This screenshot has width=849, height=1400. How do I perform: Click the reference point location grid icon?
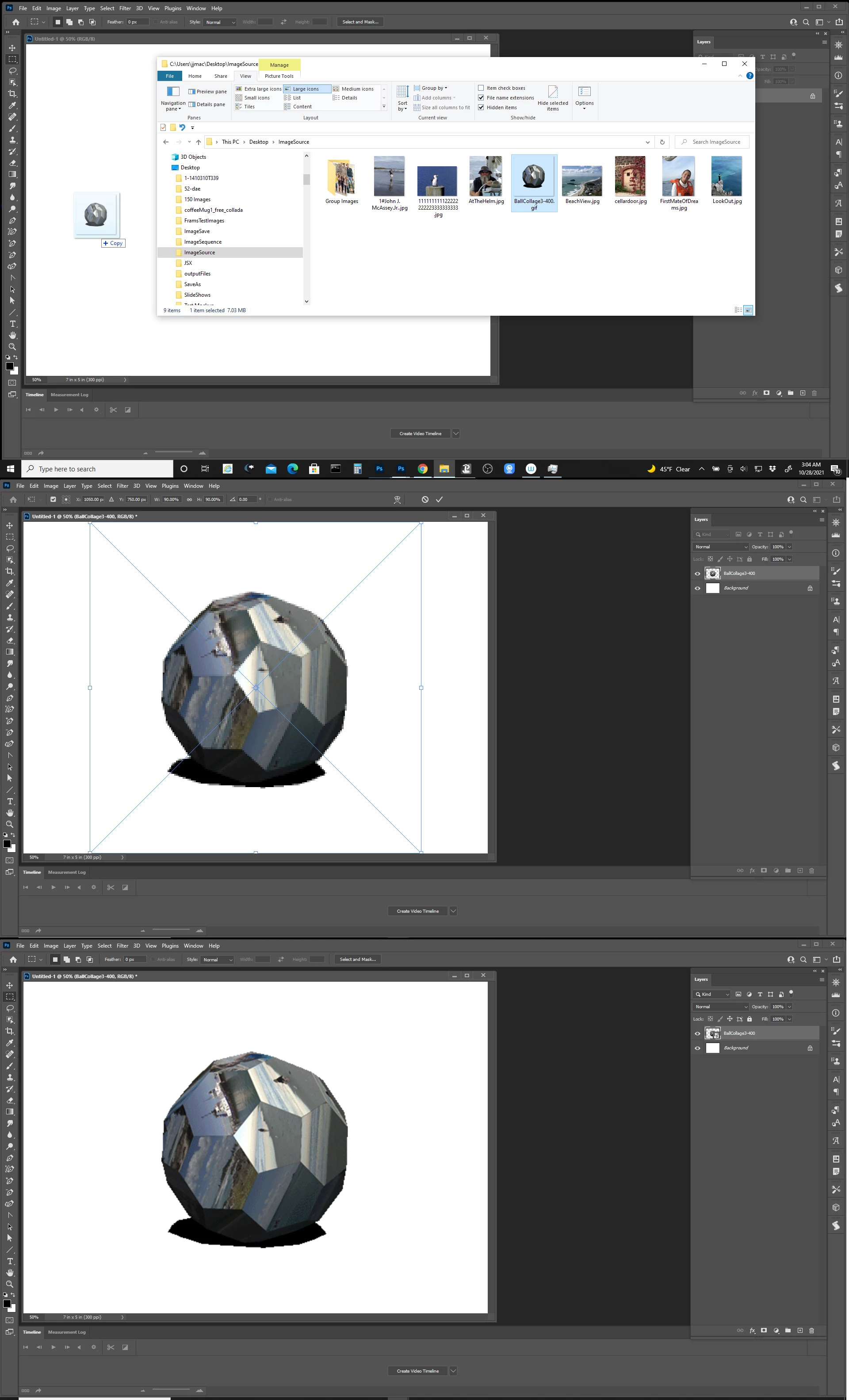(66, 499)
